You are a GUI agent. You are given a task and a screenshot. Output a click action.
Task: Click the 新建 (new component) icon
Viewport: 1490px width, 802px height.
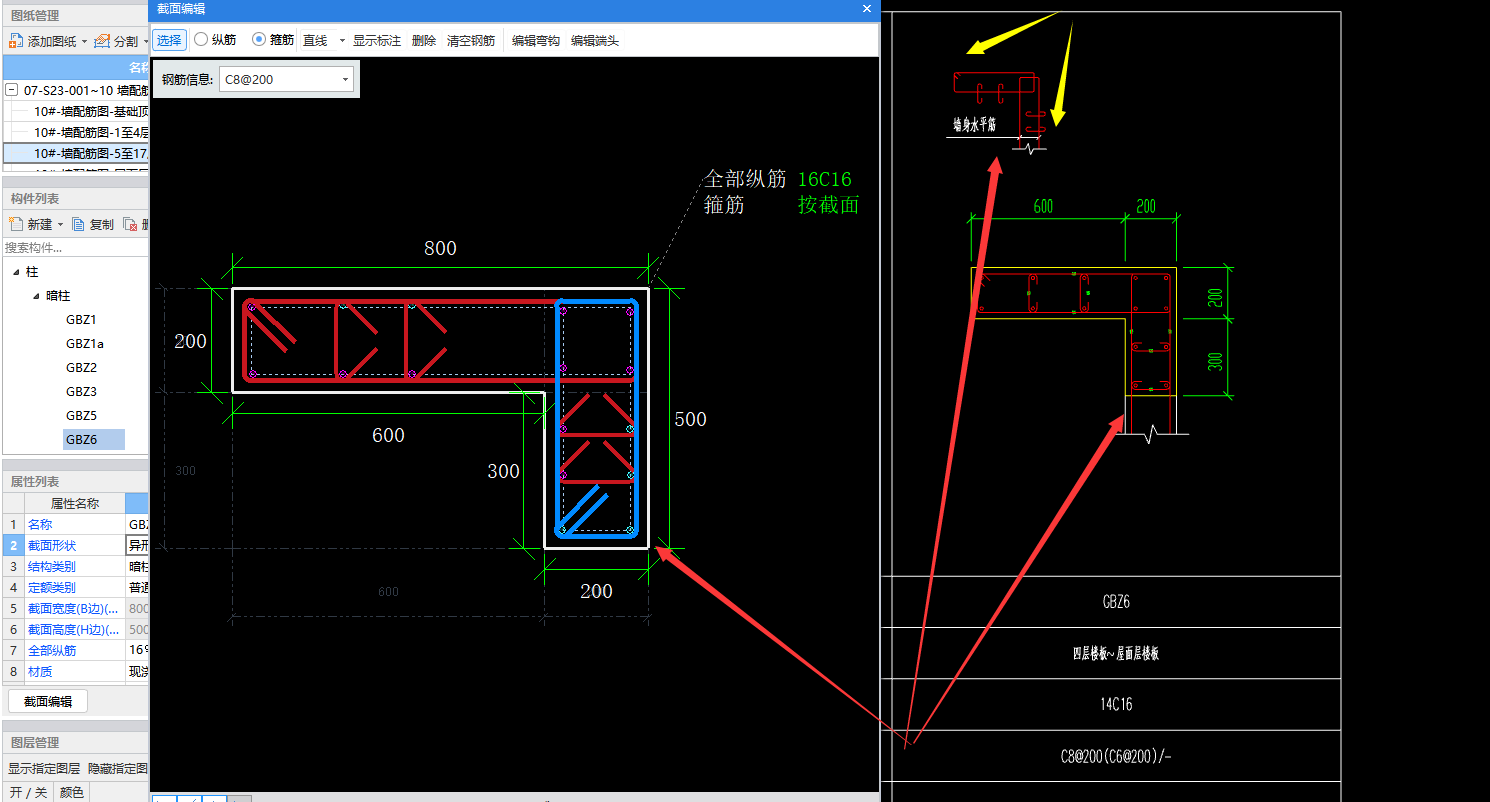pos(15,225)
